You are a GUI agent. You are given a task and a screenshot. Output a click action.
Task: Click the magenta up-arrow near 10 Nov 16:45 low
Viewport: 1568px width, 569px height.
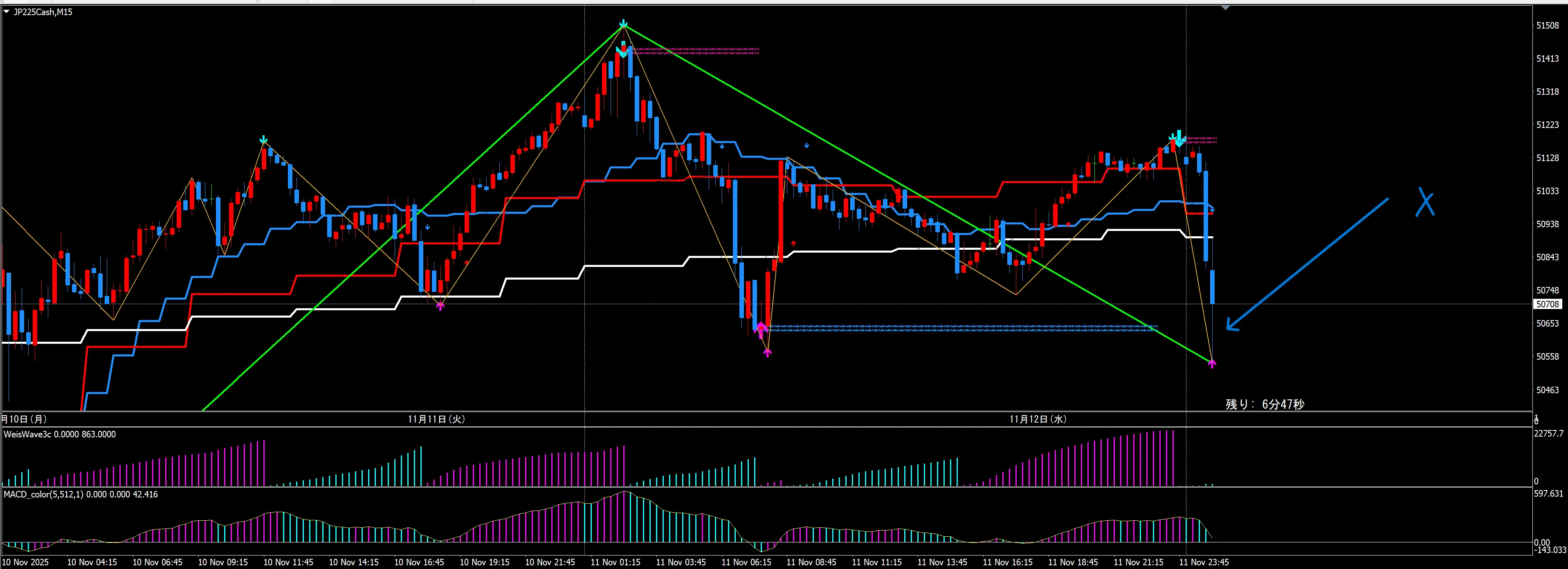pos(441,306)
